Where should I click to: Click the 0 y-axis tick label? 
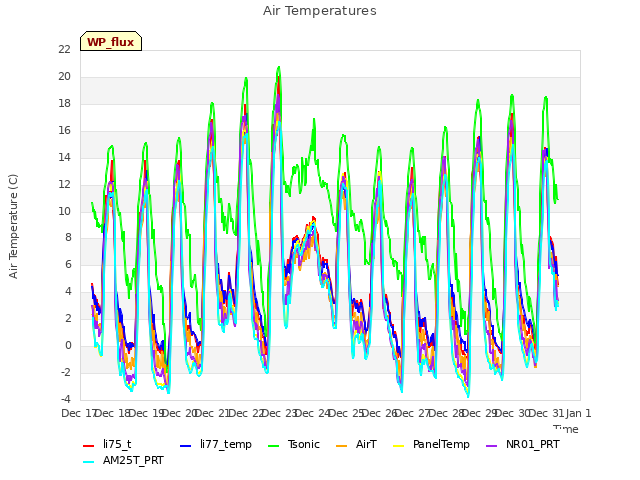point(68,345)
